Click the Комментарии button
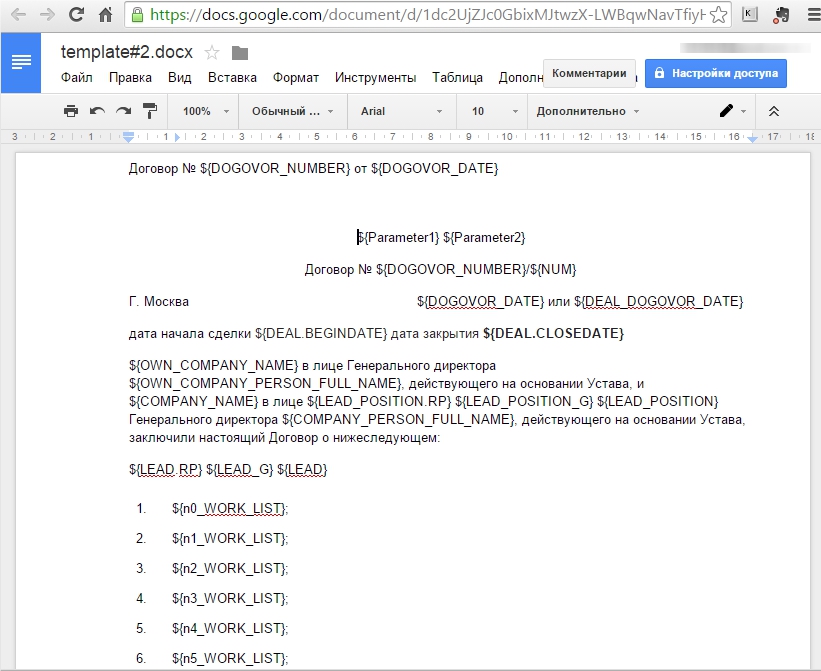Viewport: 821px width, 671px height. point(589,73)
